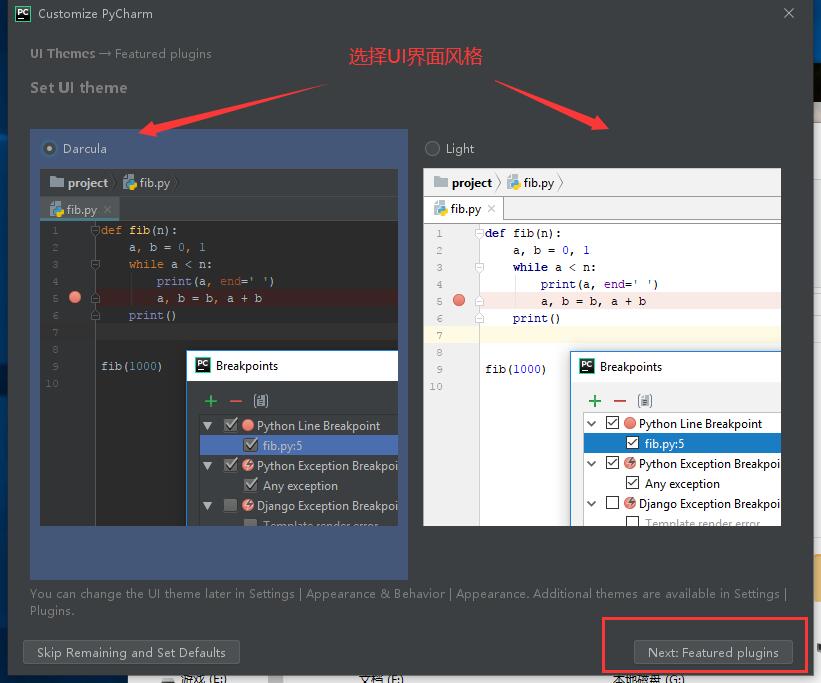
Task: Click red remove breakpoint minus in Darcula preview
Action: tap(236, 401)
